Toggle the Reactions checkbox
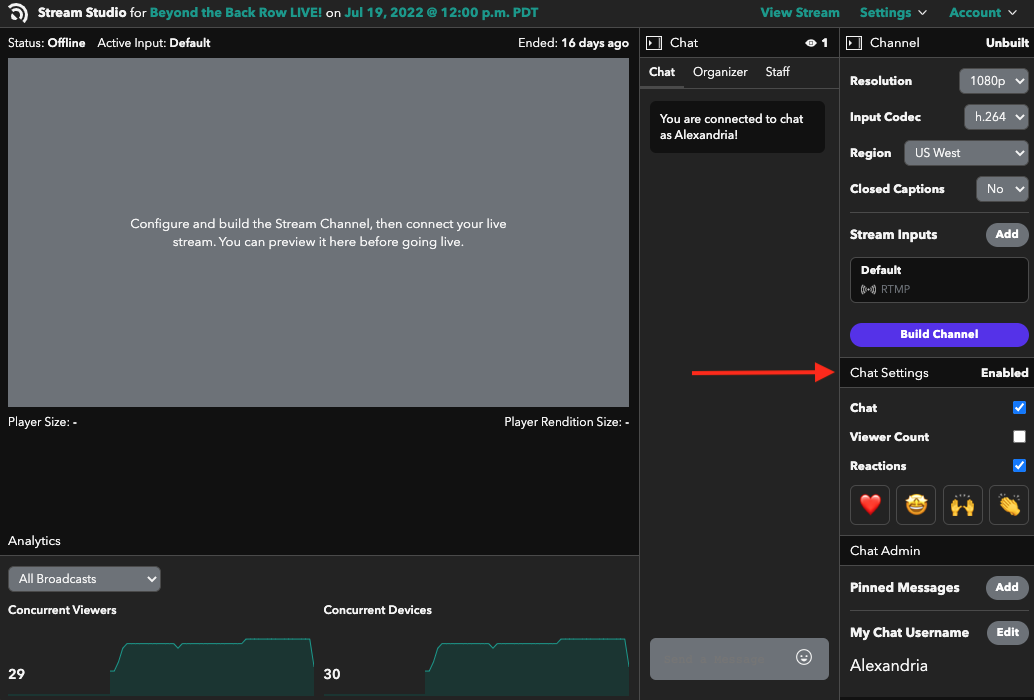 (1019, 465)
